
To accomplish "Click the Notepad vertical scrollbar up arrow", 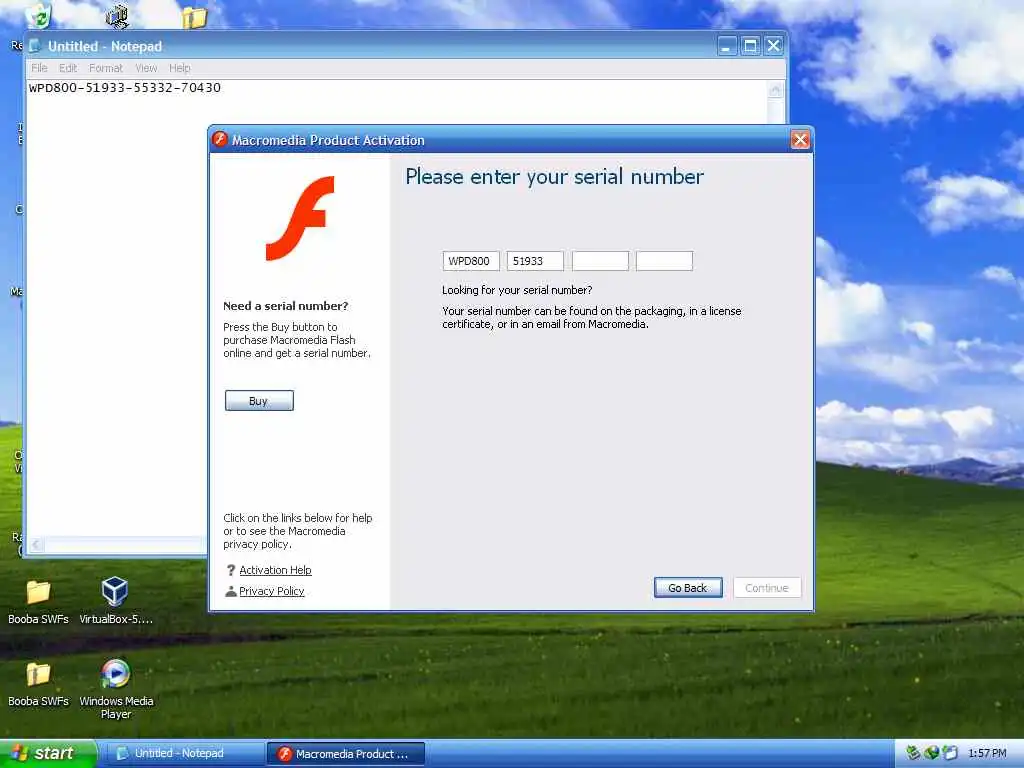I will click(x=775, y=90).
